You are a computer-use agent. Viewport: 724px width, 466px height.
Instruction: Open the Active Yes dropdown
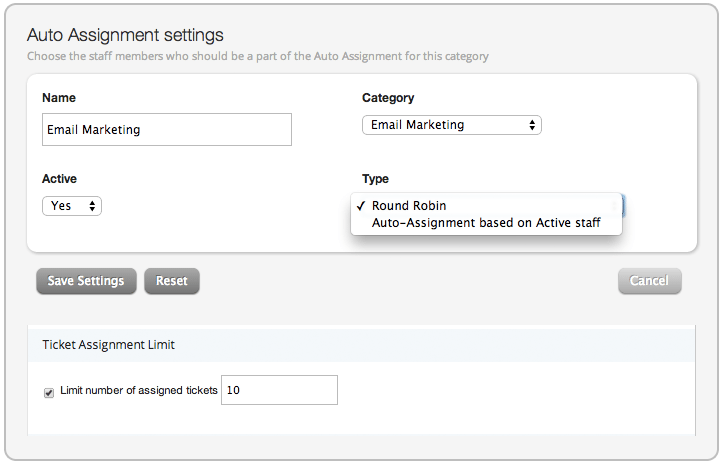coord(72,206)
